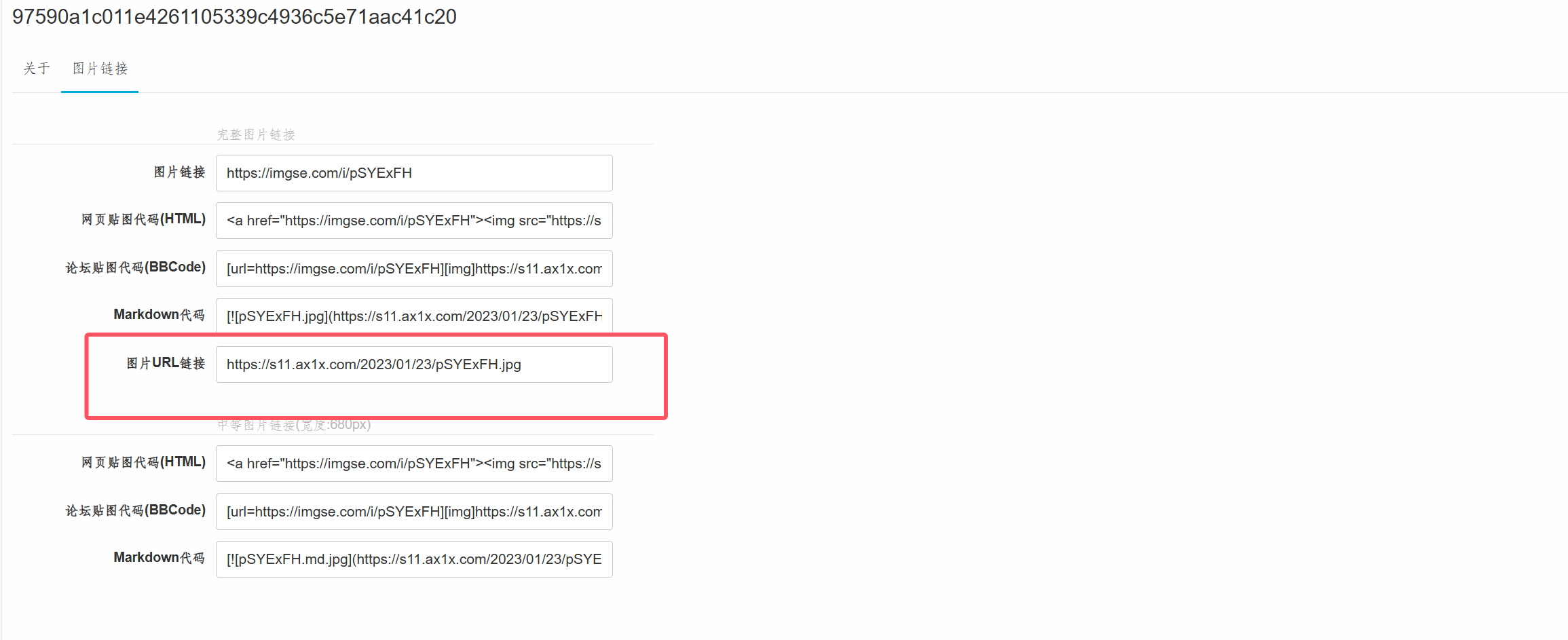Switch to the 关于 tab

pyautogui.click(x=37, y=69)
